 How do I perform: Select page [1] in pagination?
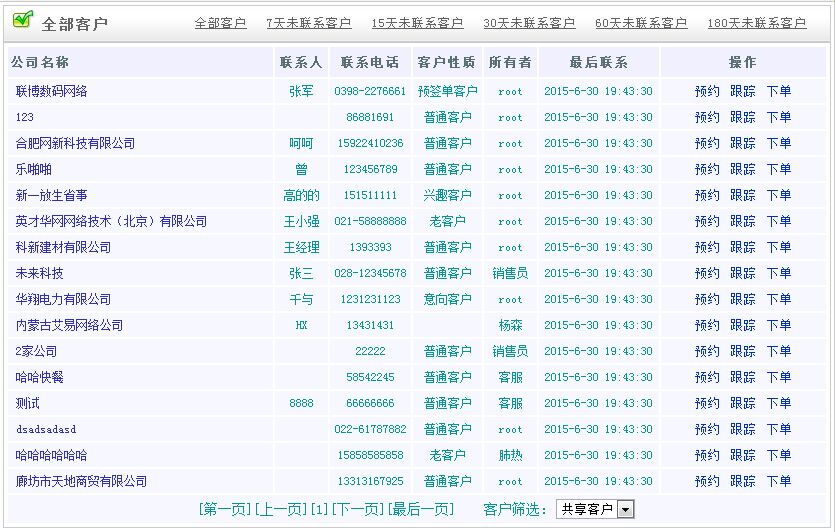[320, 509]
